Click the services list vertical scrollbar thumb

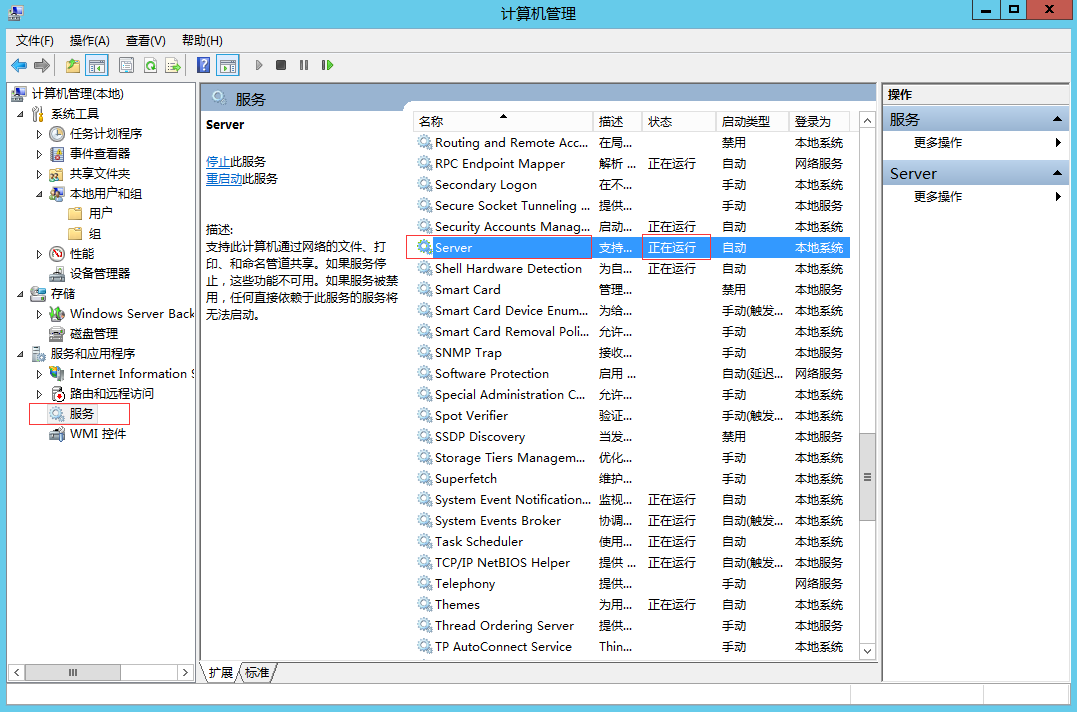tap(867, 476)
